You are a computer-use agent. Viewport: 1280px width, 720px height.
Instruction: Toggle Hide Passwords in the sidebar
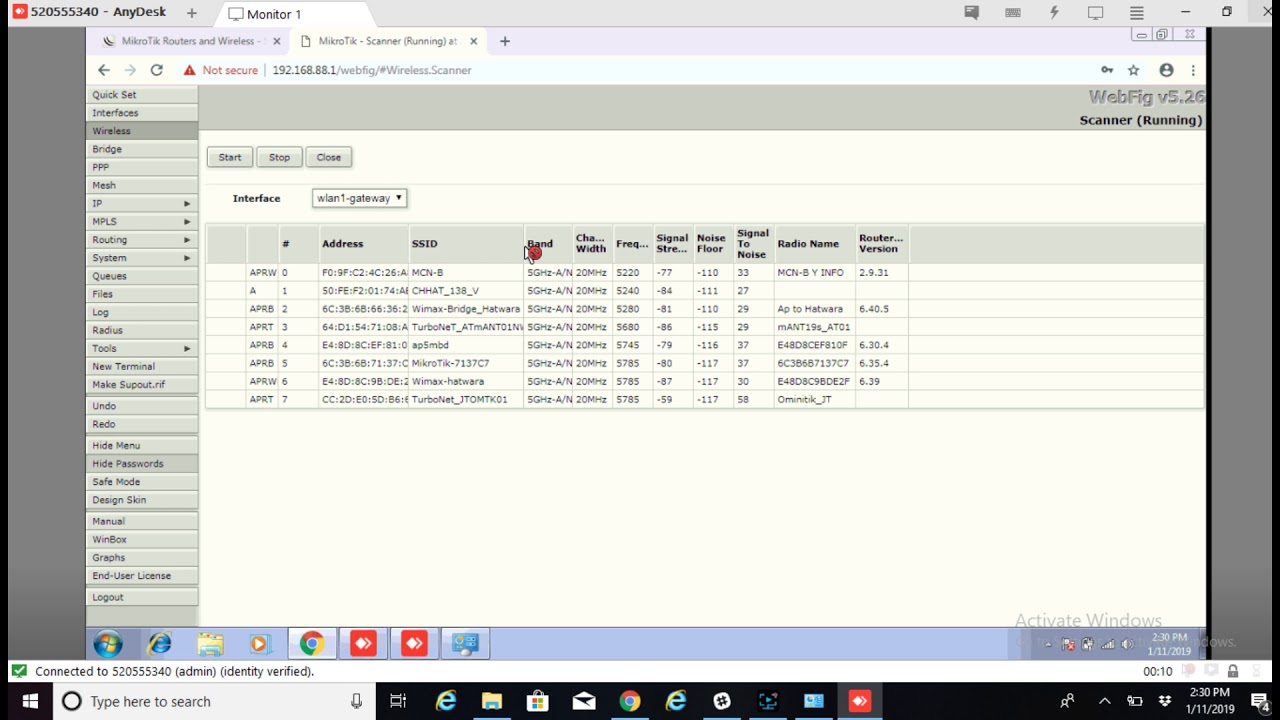(x=142, y=463)
